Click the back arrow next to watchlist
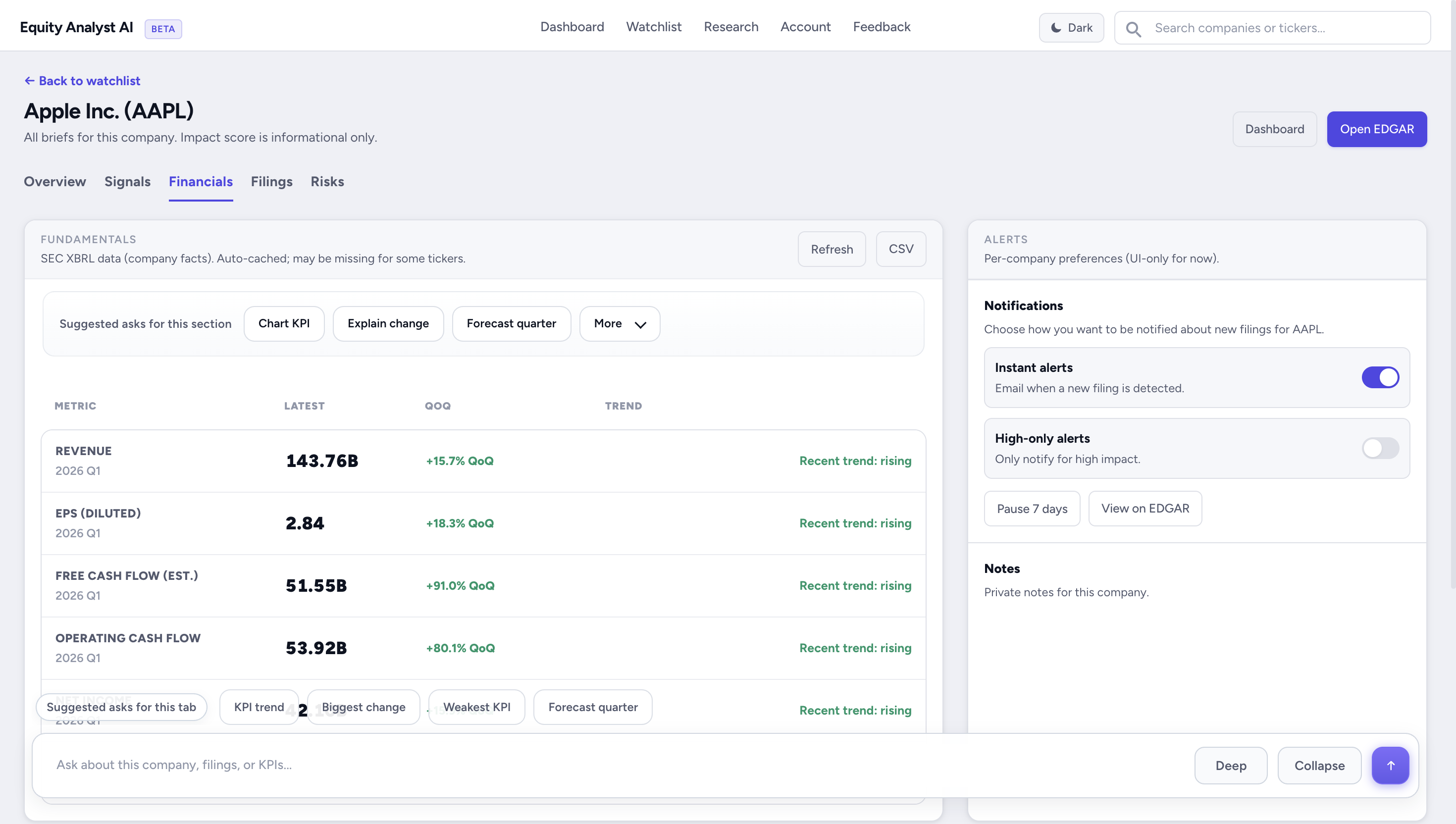The width and height of the screenshot is (1456, 824). (x=29, y=80)
